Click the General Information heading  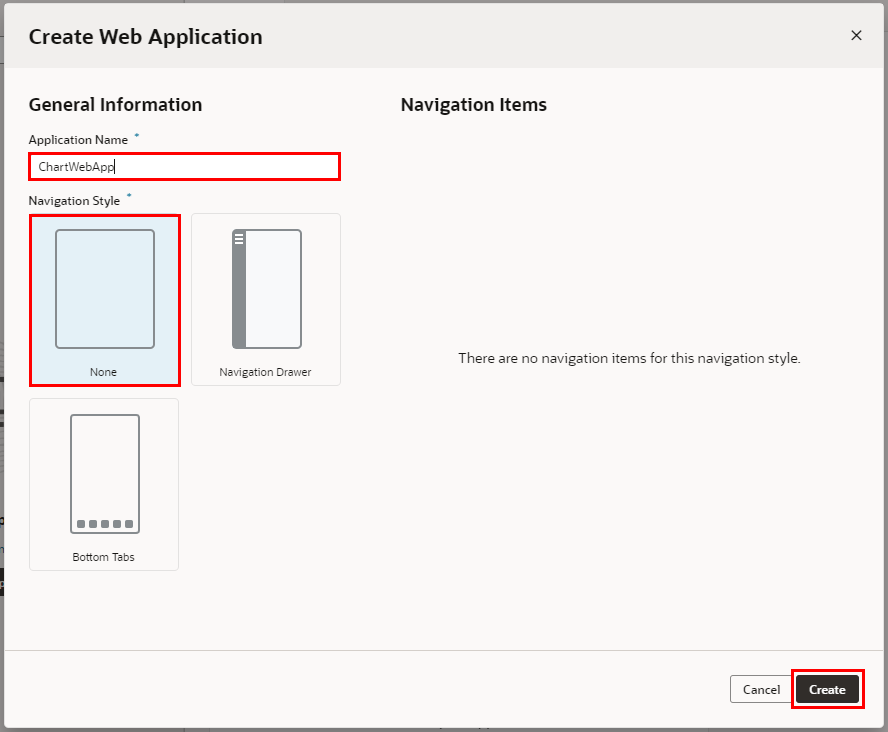(x=115, y=105)
